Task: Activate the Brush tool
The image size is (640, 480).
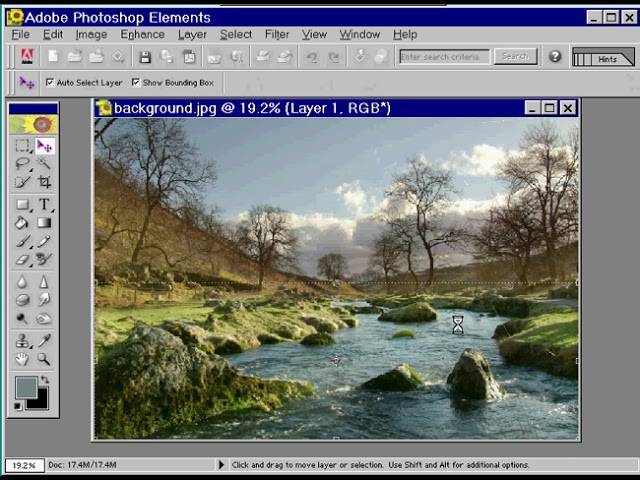Action: pos(22,241)
